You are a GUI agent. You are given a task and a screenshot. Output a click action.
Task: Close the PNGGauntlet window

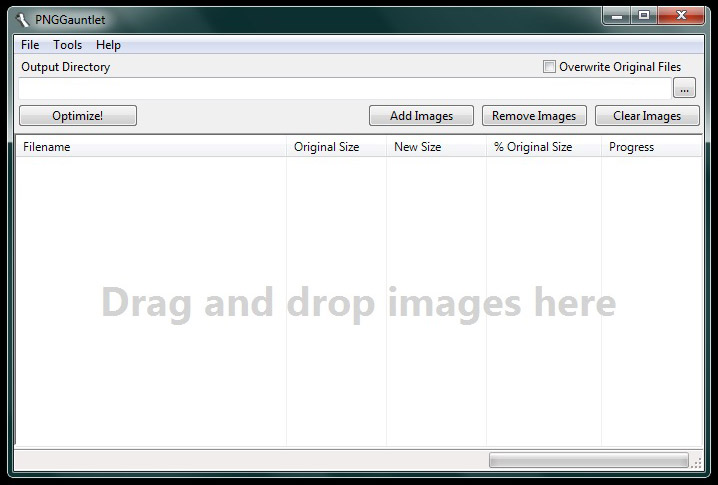pyautogui.click(x=681, y=16)
